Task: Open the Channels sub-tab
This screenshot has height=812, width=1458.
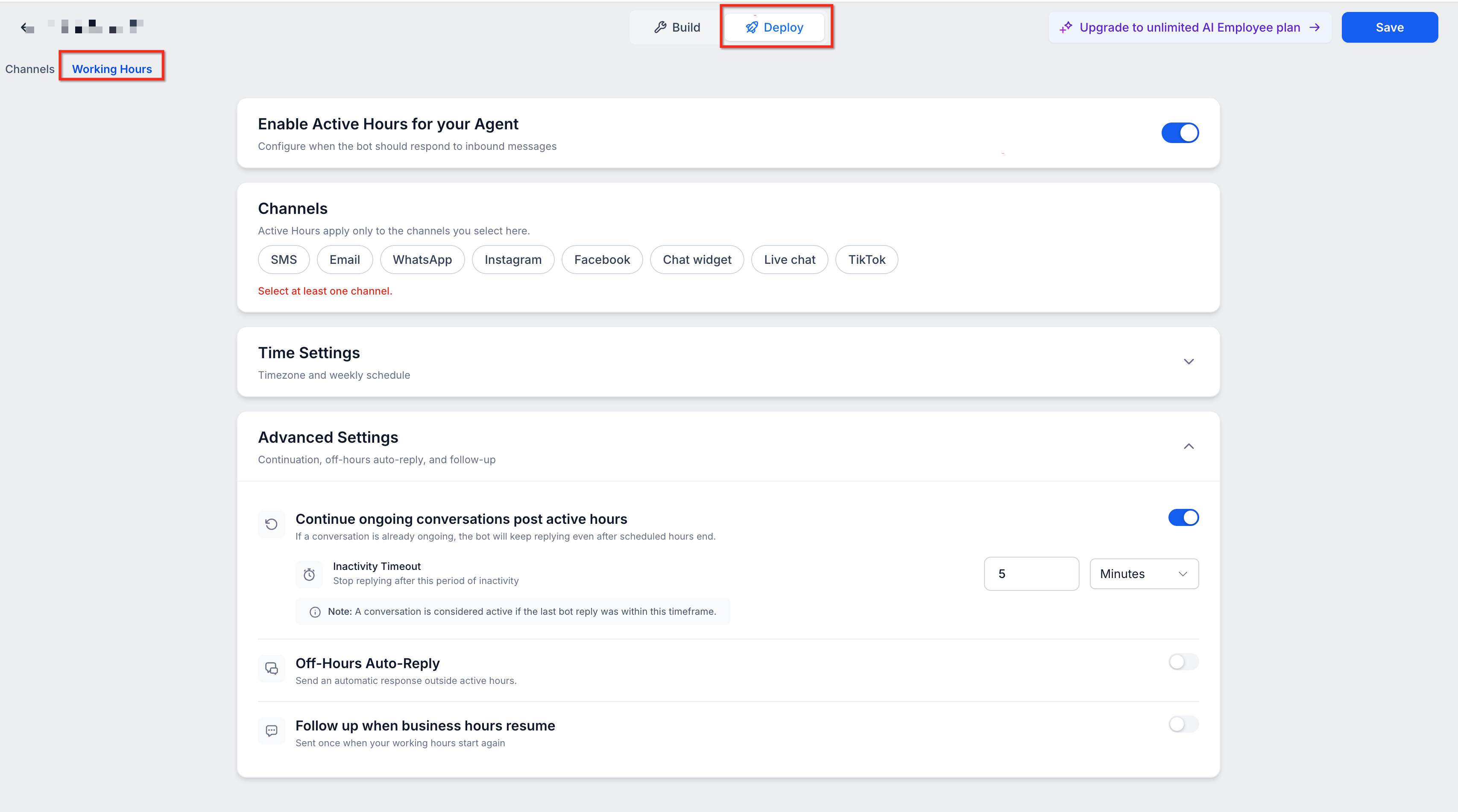Action: 30,69
